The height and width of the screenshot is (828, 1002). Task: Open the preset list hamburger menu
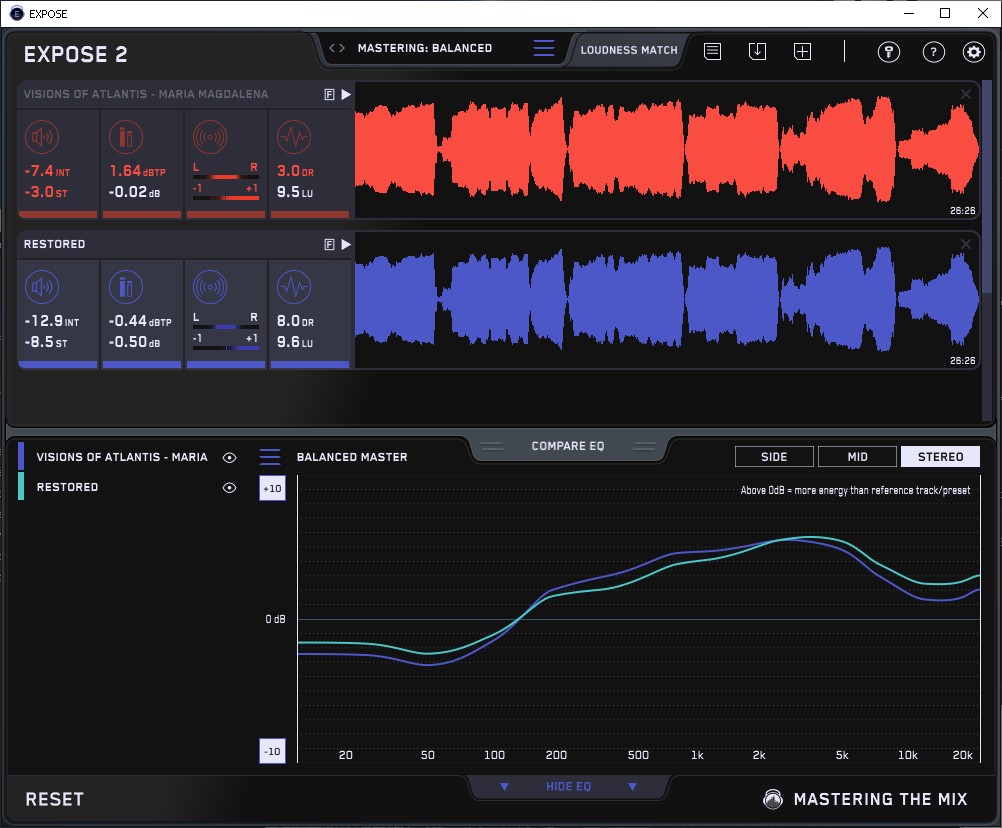click(x=544, y=48)
